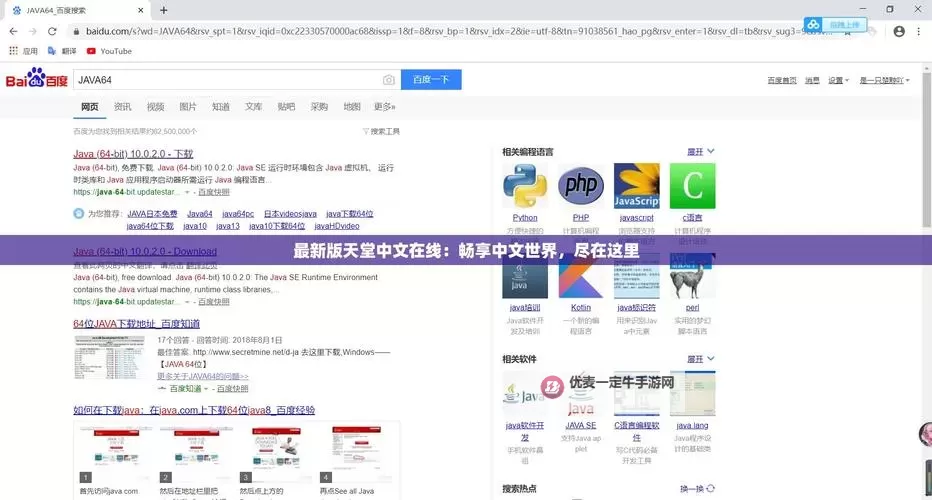Click the browser back arrow
932x500 pixels.
point(13,32)
